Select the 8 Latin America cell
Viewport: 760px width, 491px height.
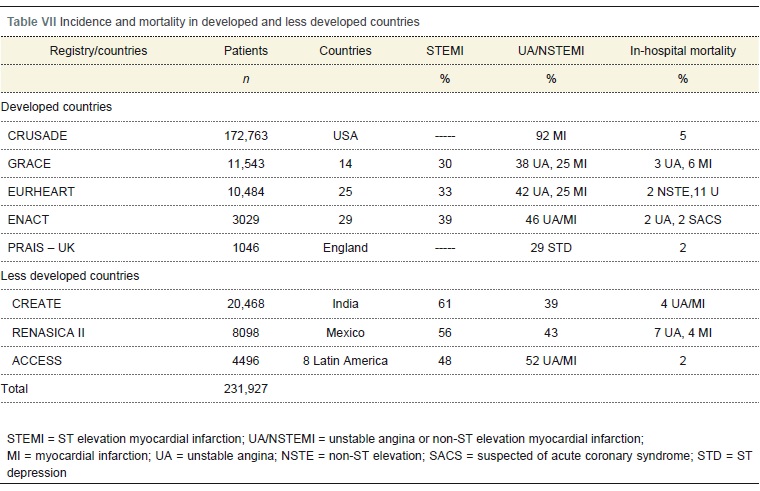(345, 358)
